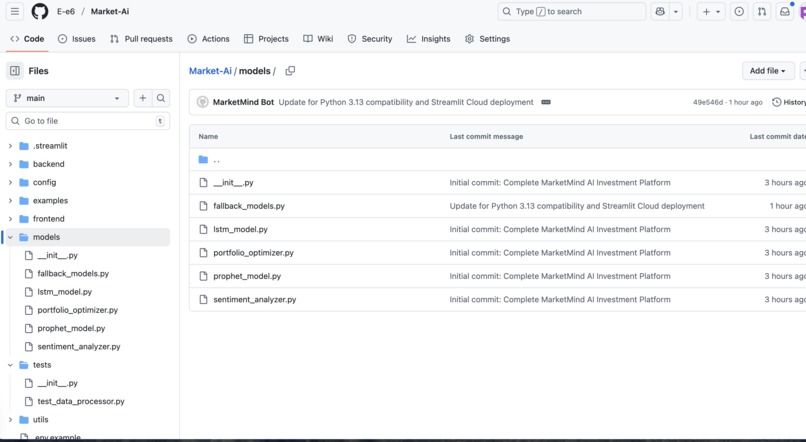Open the Create new plus dropdown
This screenshot has width=806, height=442.
pos(711,11)
